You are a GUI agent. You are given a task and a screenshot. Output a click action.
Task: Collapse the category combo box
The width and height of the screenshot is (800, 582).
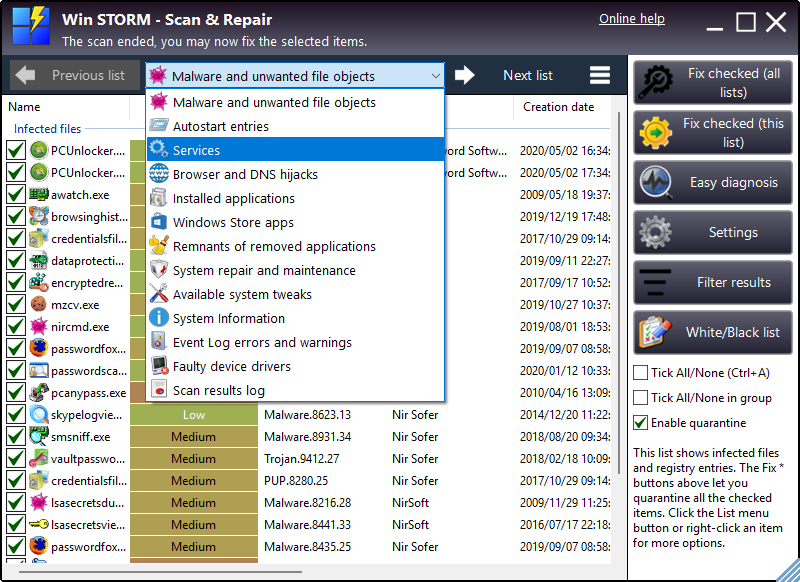coord(437,75)
